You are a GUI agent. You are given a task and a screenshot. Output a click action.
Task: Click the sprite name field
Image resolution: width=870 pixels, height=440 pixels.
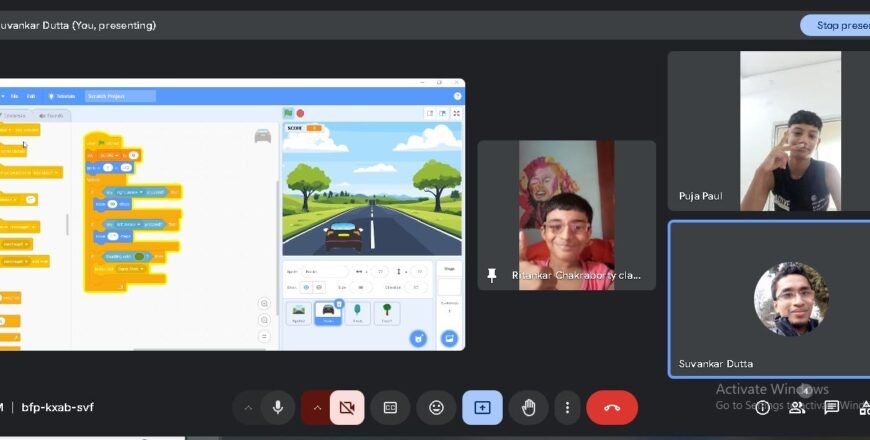(324, 272)
